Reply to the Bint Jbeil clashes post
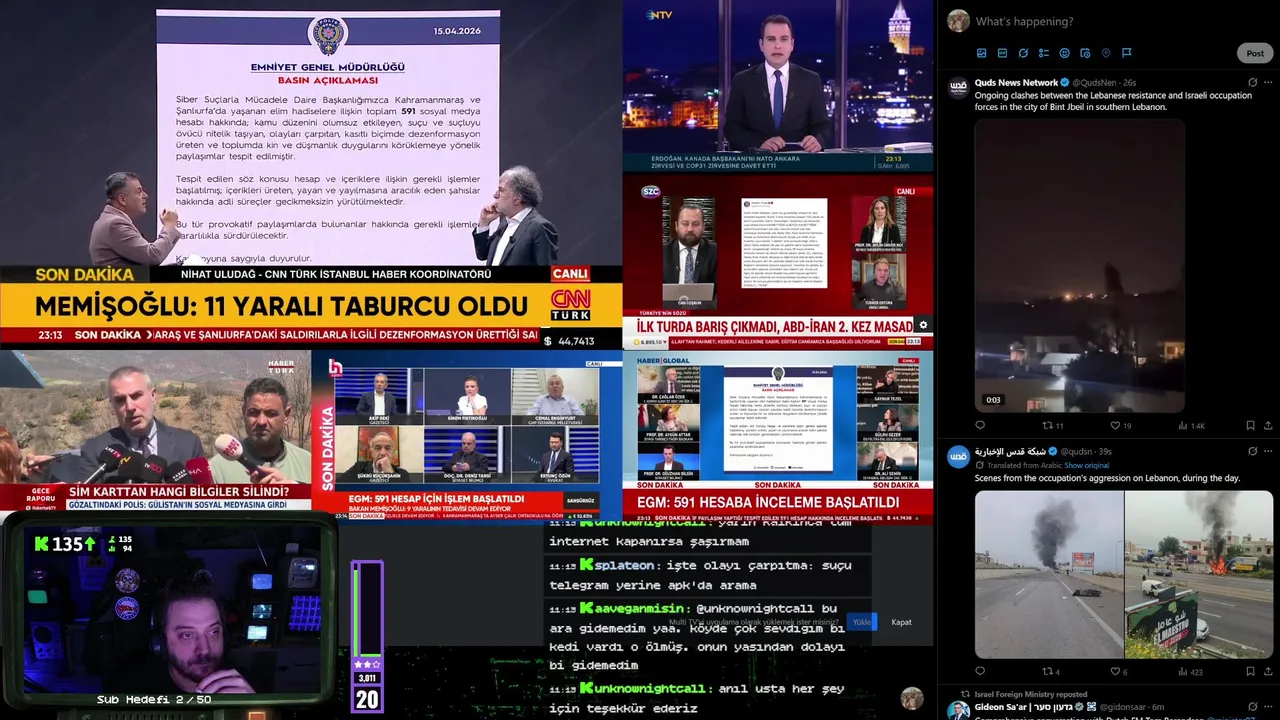The image size is (1280, 720). click(980, 425)
